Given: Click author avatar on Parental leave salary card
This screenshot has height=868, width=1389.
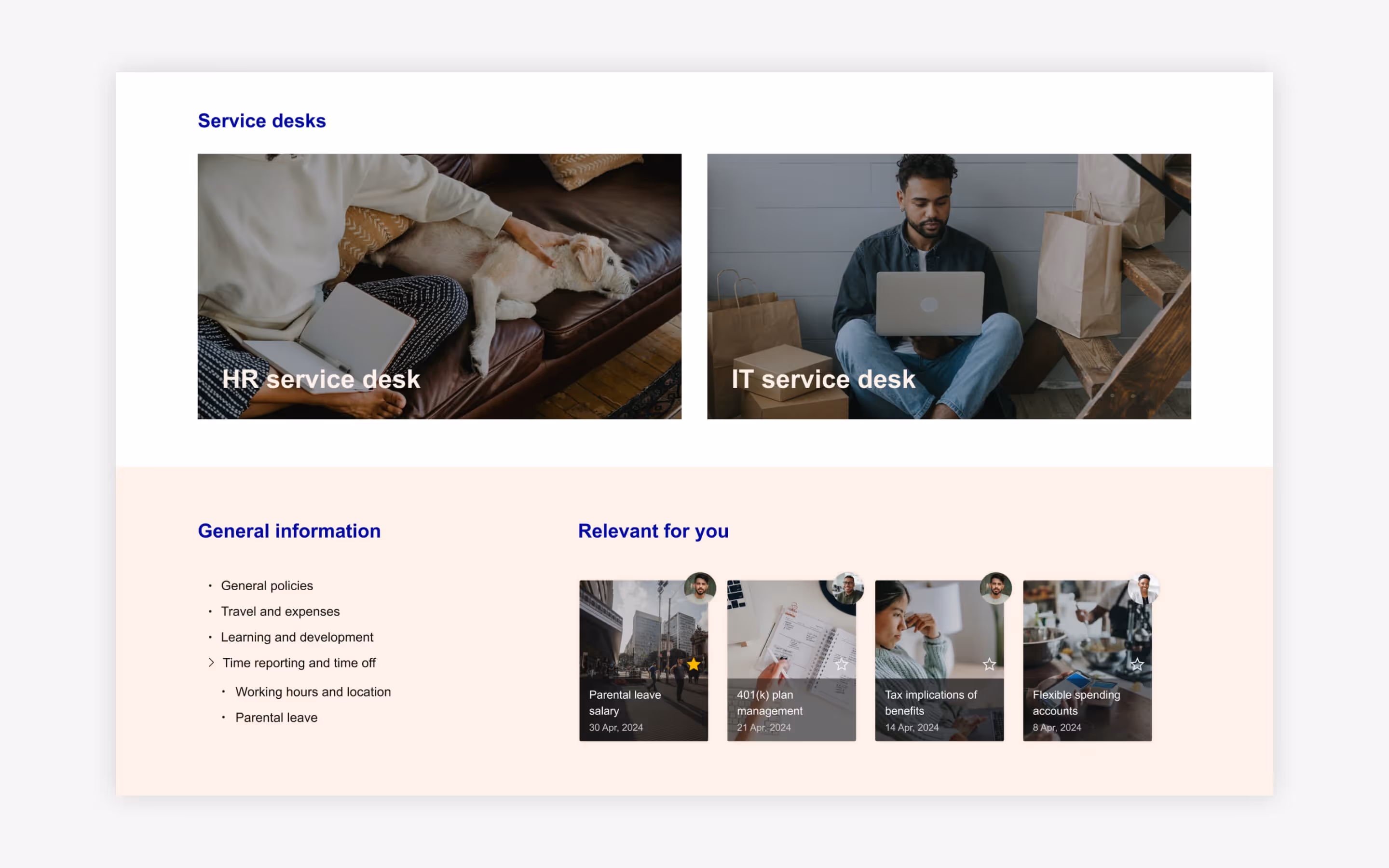Looking at the screenshot, I should [700, 588].
